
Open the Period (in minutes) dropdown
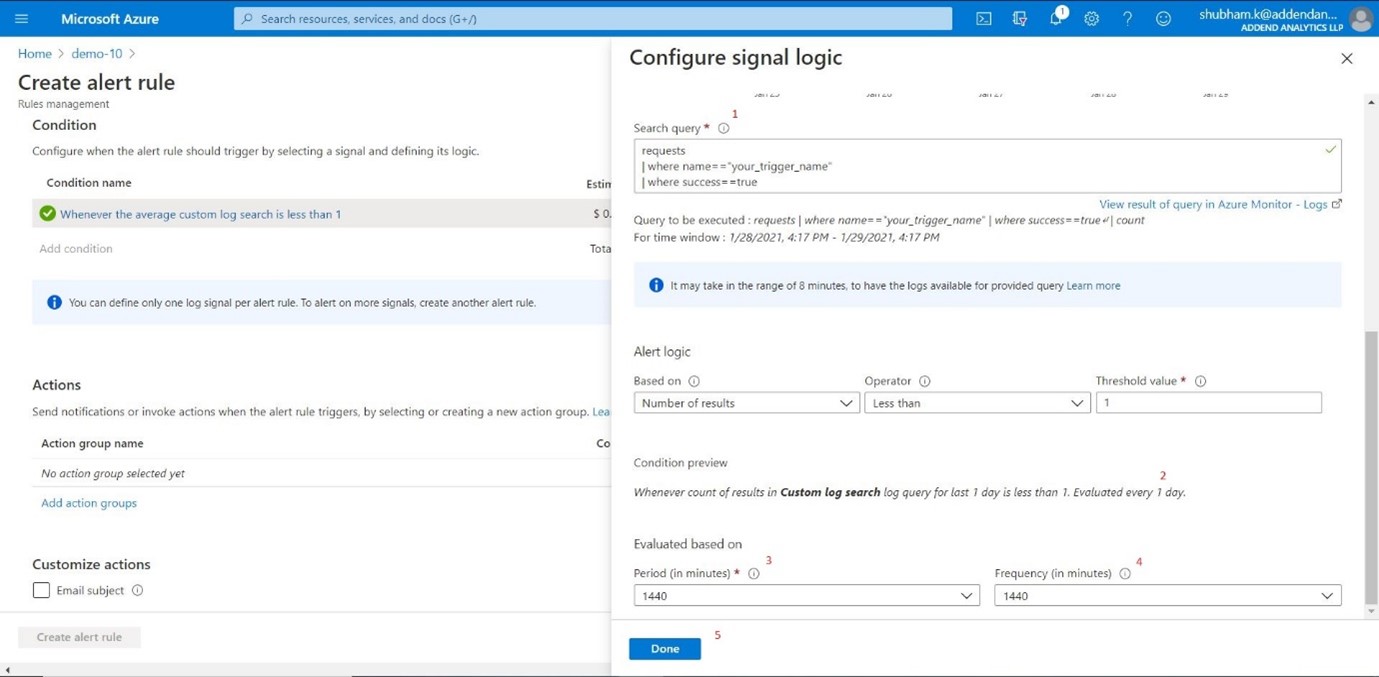[x=806, y=595]
